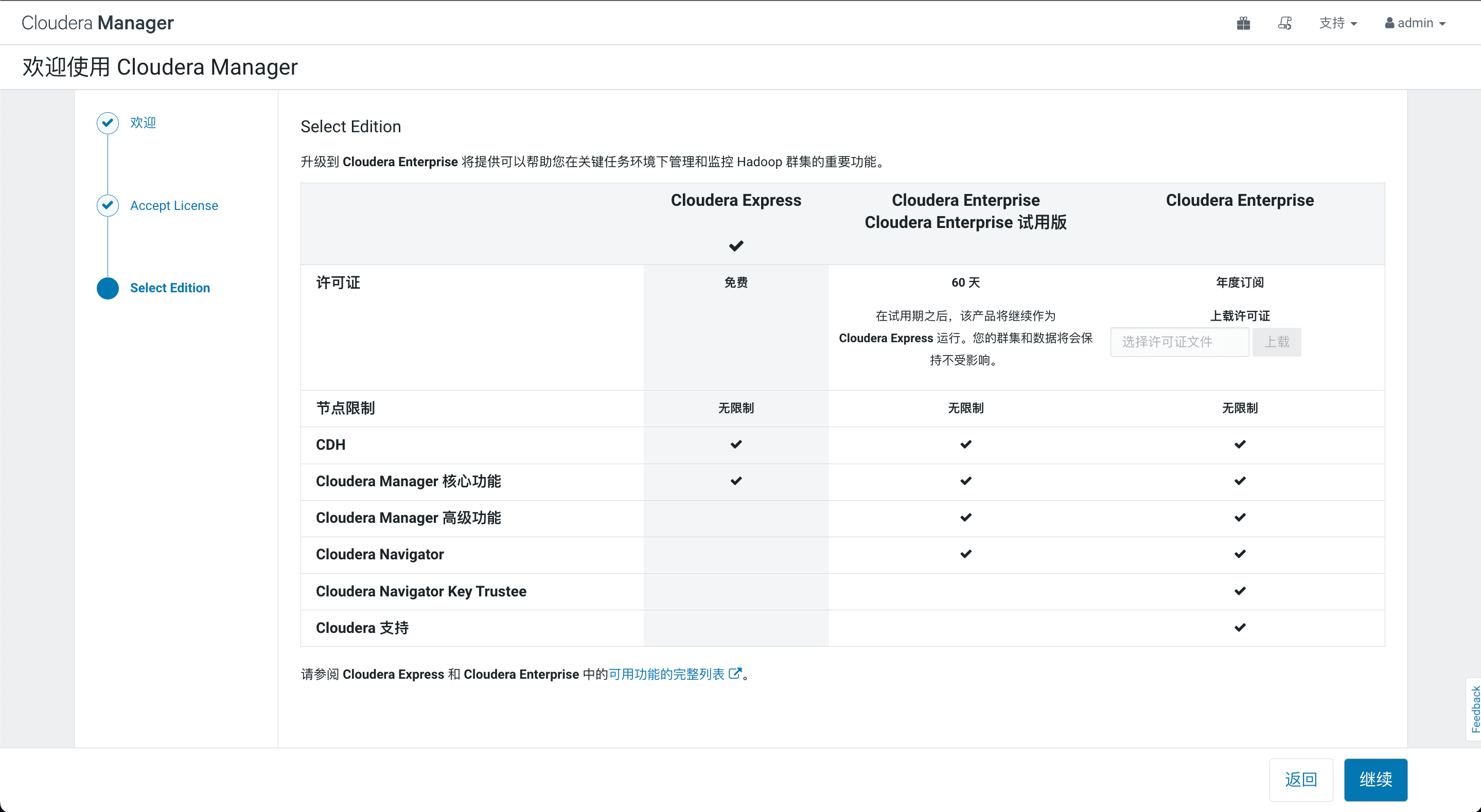Click the Select Edition step circle
The height and width of the screenshot is (812, 1481).
(x=108, y=288)
